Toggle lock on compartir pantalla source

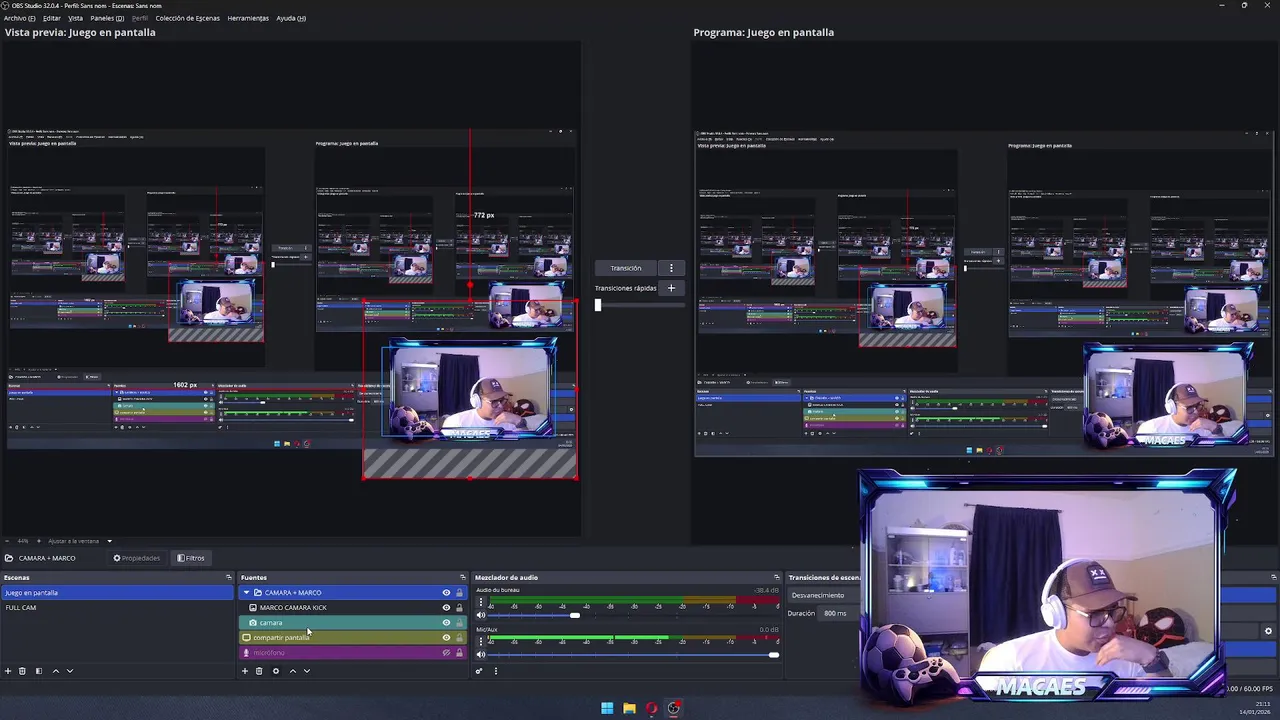(459, 638)
